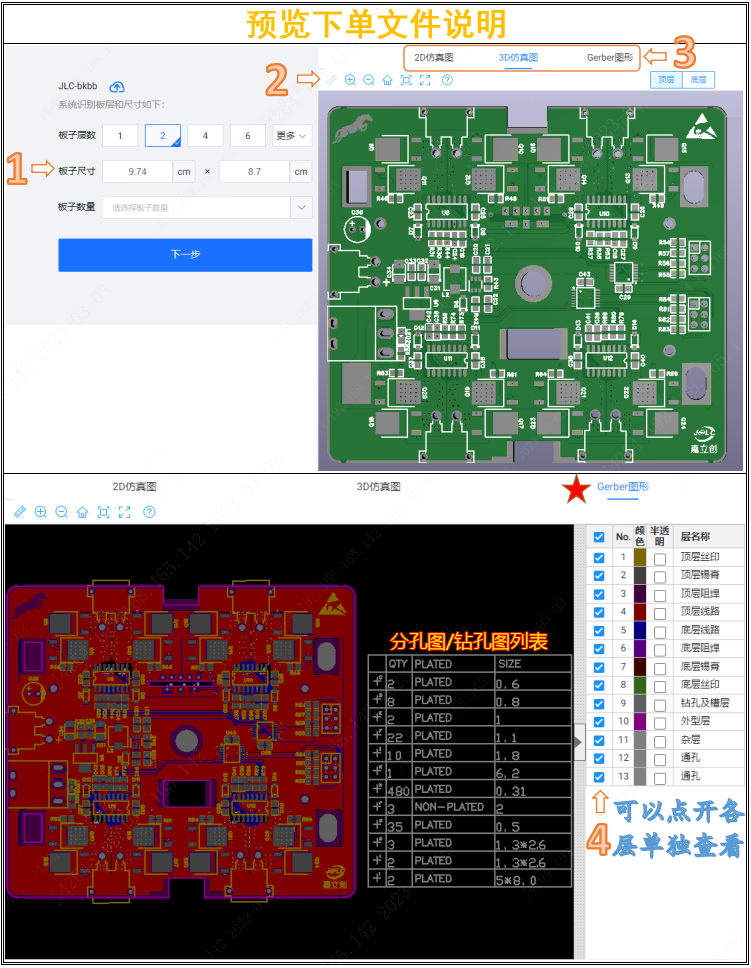Click the board width field showing 9.74
This screenshot has width=751, height=968.
pyautogui.click(x=138, y=172)
